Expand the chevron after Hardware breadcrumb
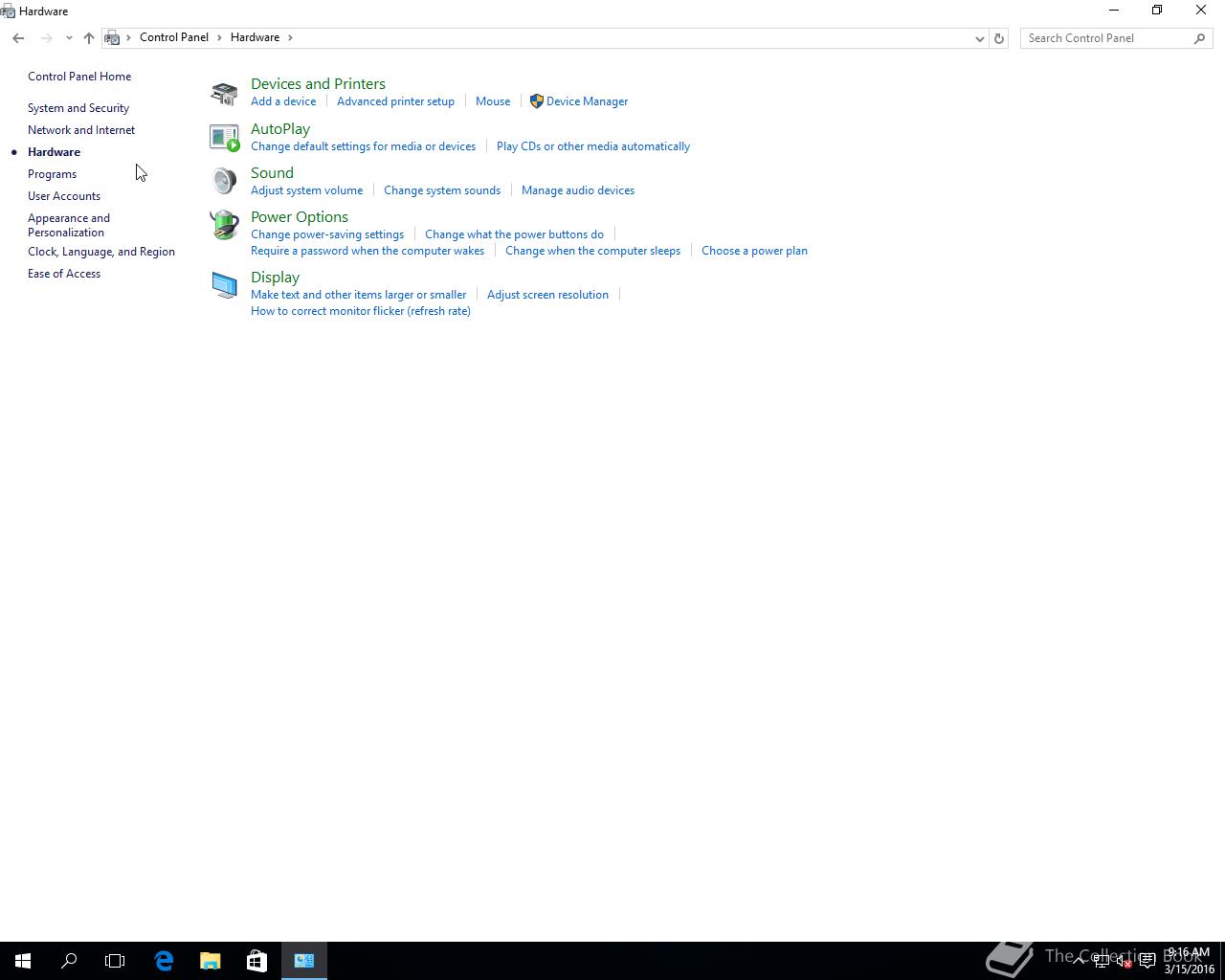Image resolution: width=1225 pixels, height=980 pixels. coord(290,38)
